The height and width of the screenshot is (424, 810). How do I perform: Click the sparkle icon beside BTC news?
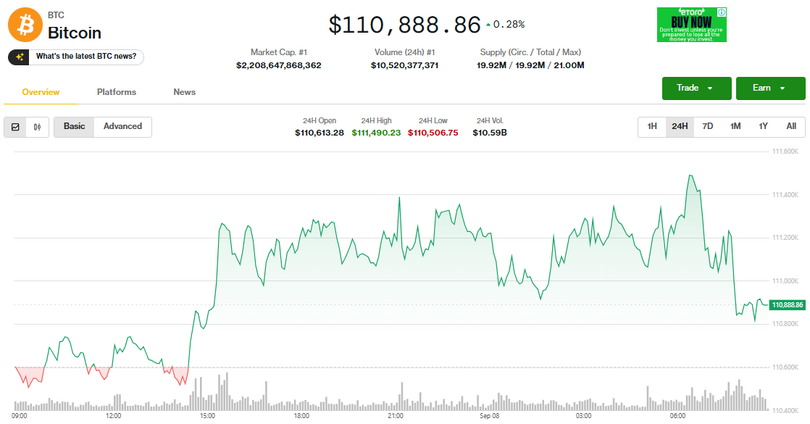[x=20, y=57]
